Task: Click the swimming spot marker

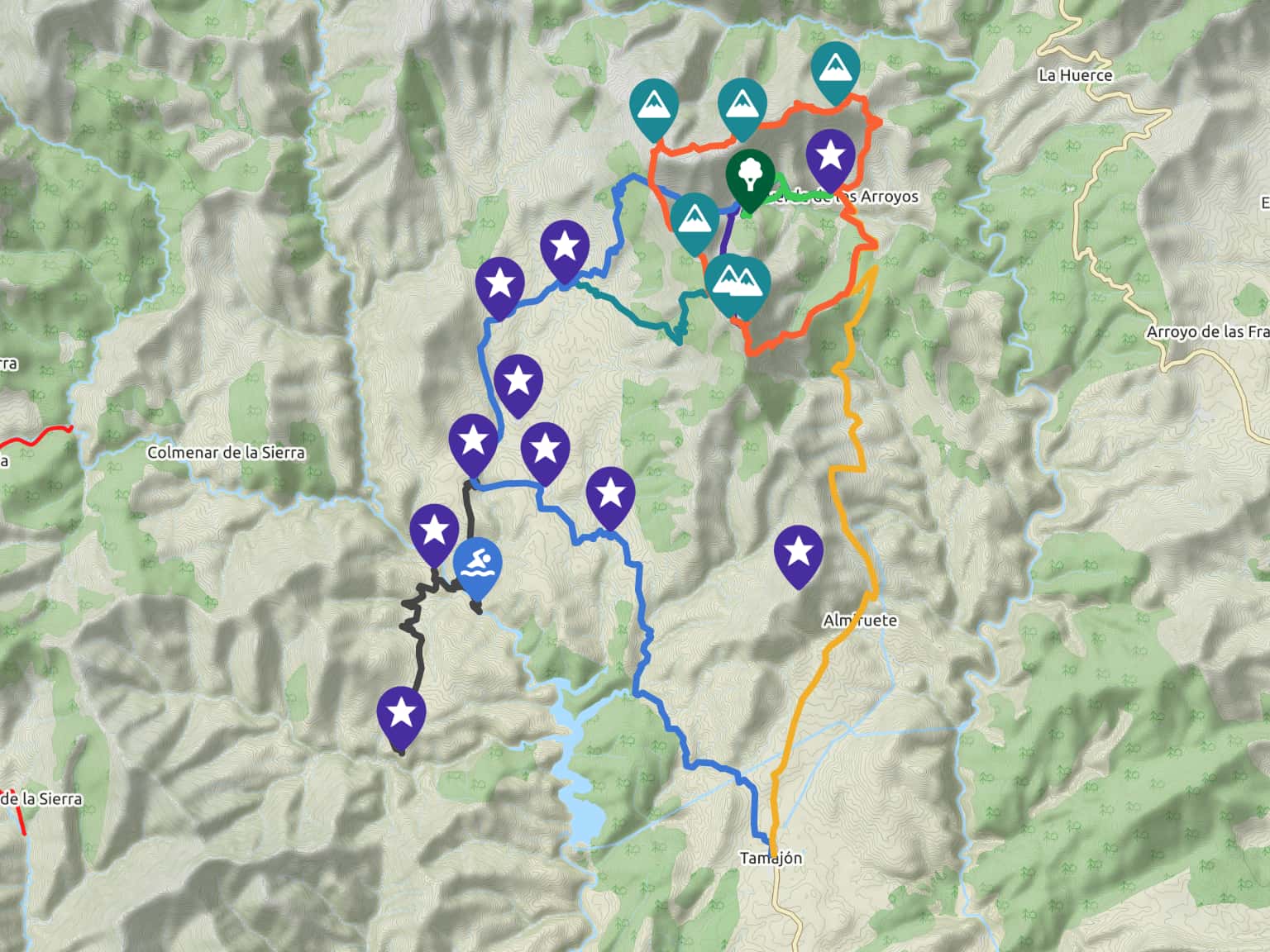Action: 477,568
